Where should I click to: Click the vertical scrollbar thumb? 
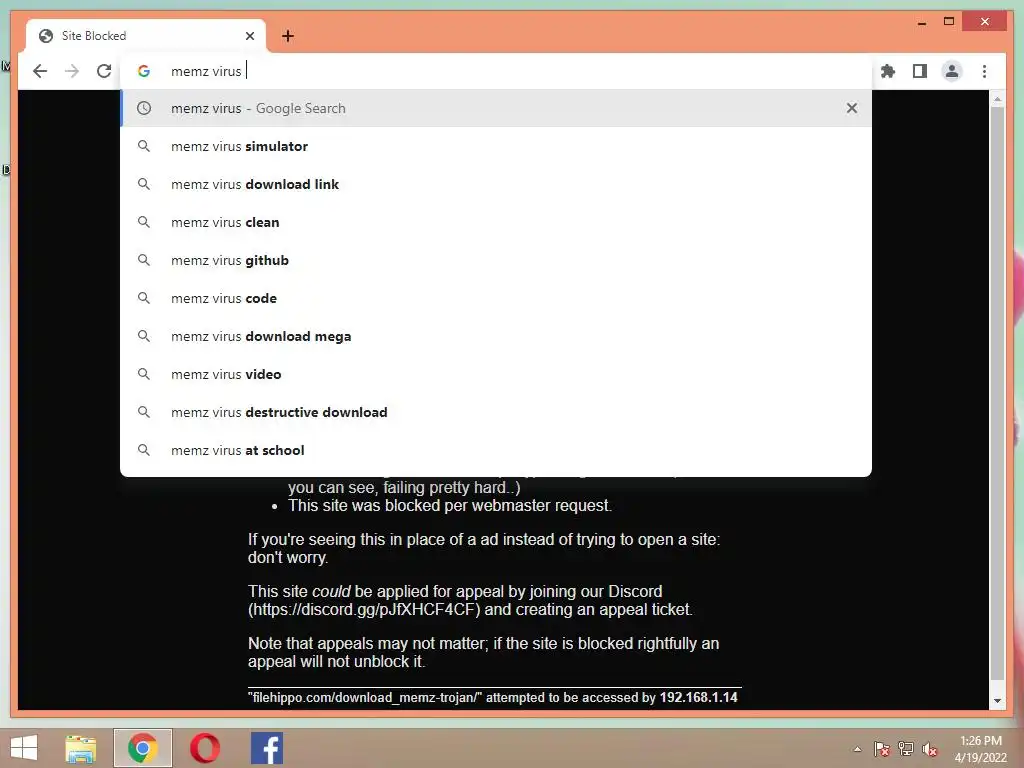tap(997, 393)
